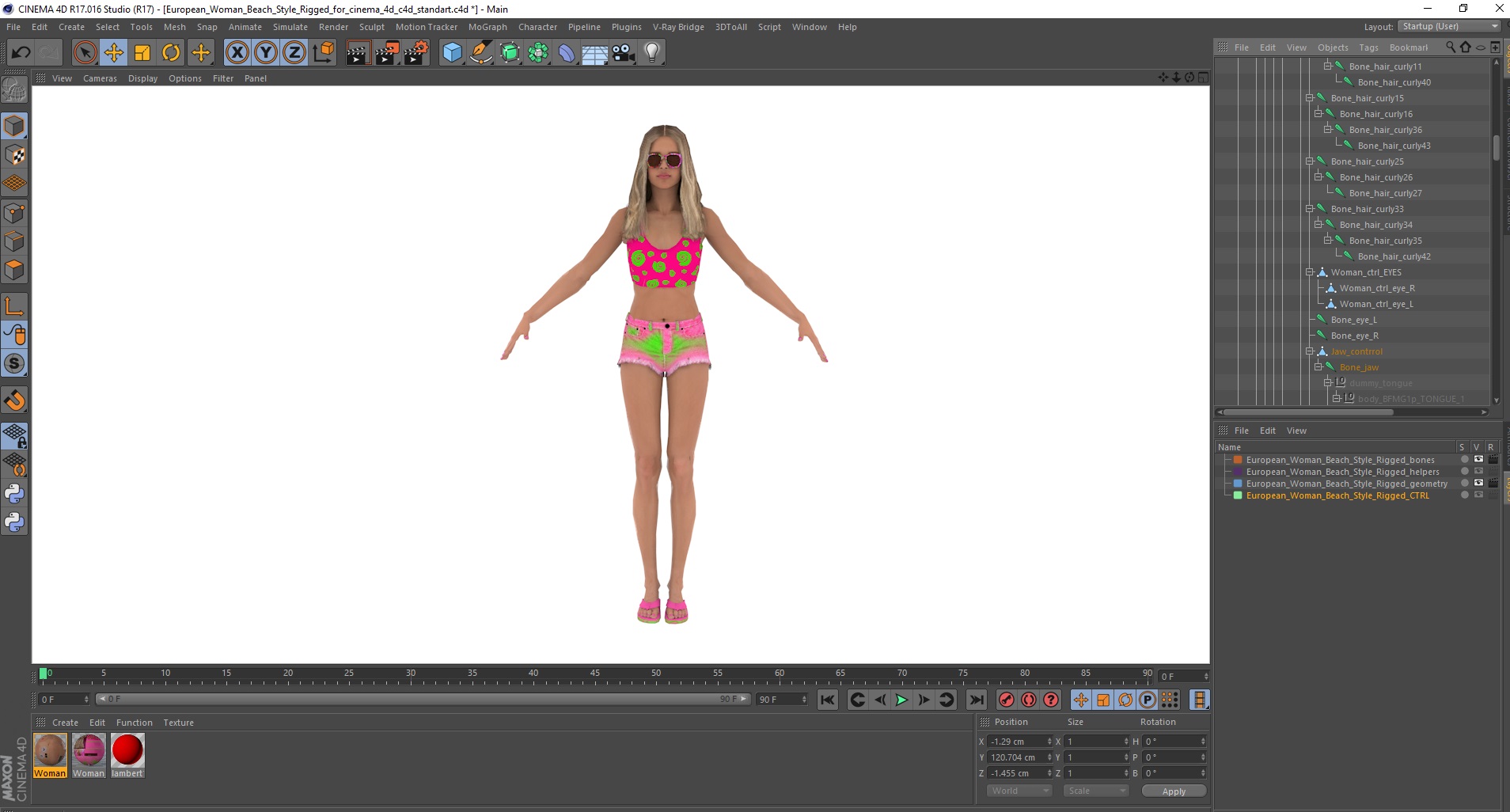The image size is (1510, 812).
Task: Open the MoGraph menu
Action: click(x=488, y=27)
